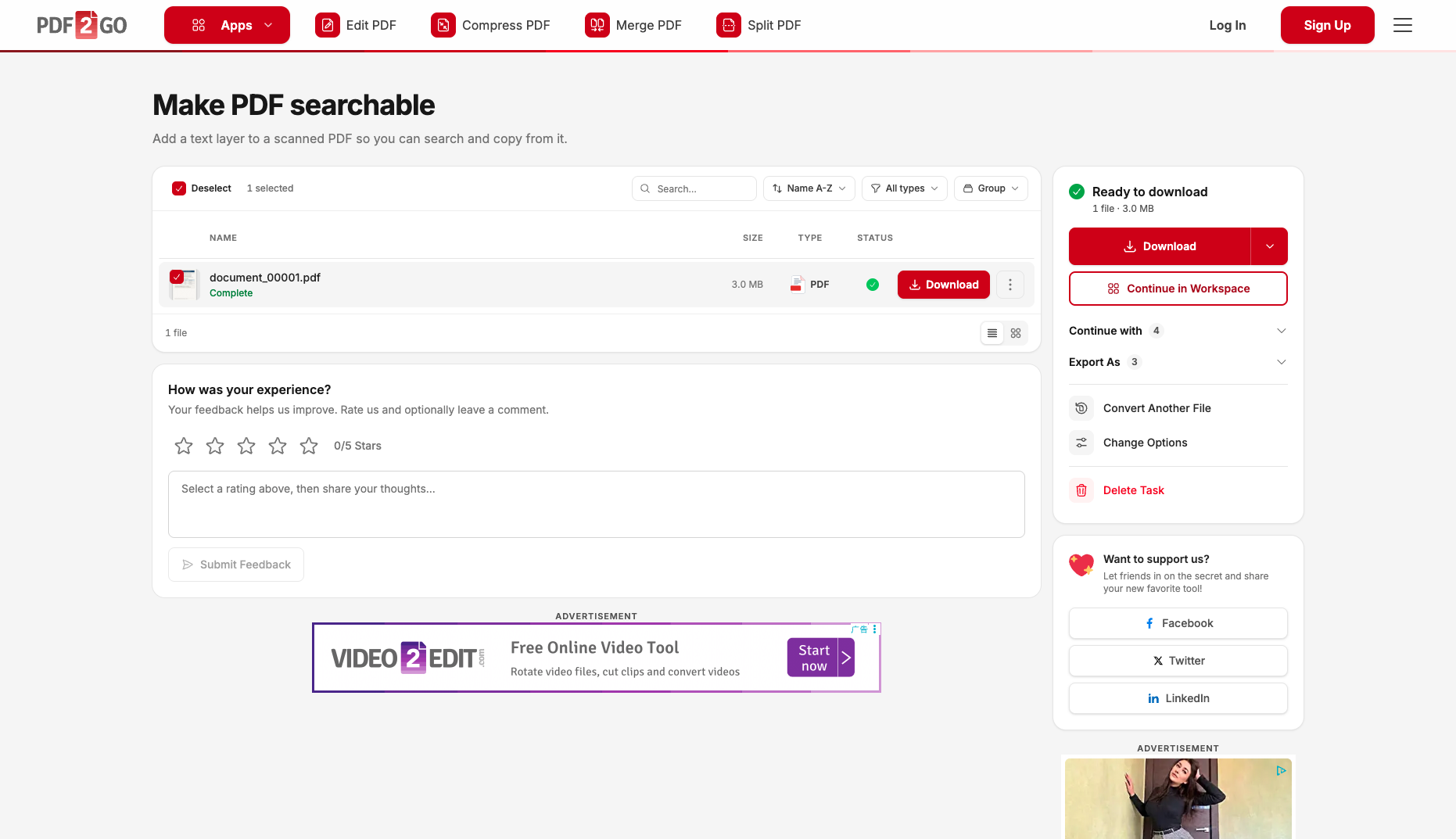Click the '3.0 MB' size cell
The width and height of the screenshot is (1456, 839).
[748, 285]
